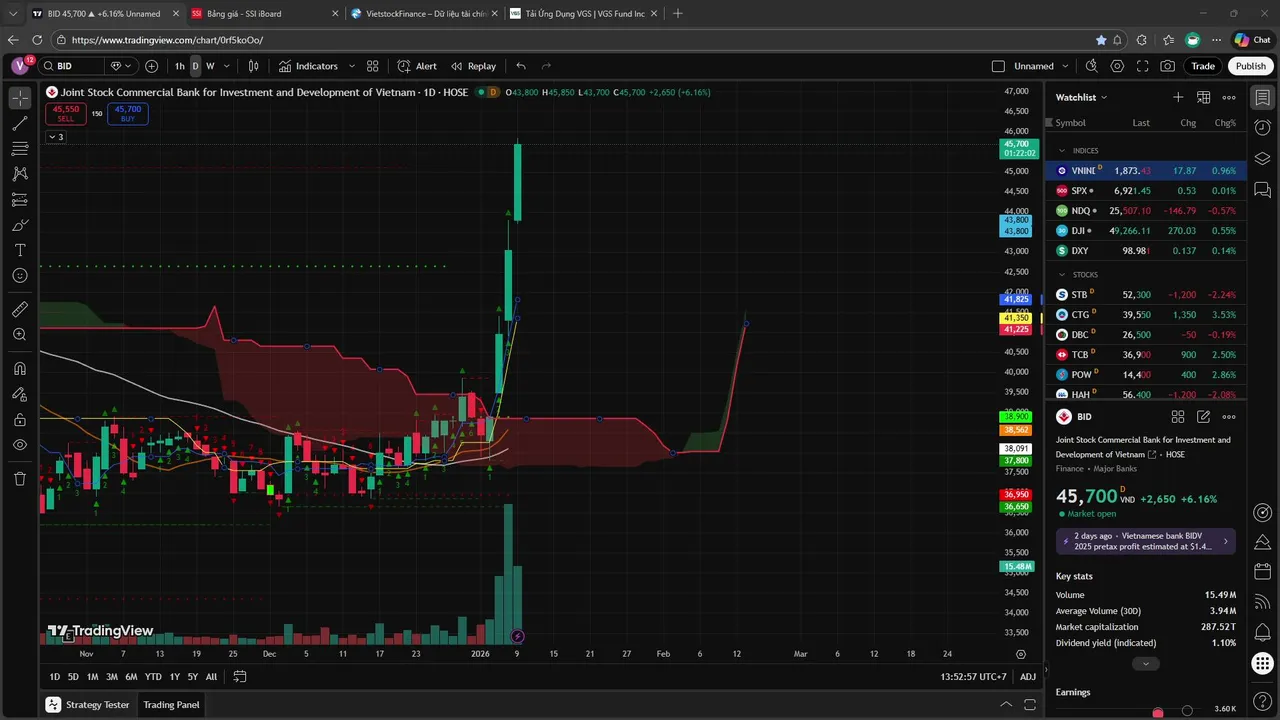Remove drawings with the trash icon
The height and width of the screenshot is (720, 1280).
click(20, 479)
